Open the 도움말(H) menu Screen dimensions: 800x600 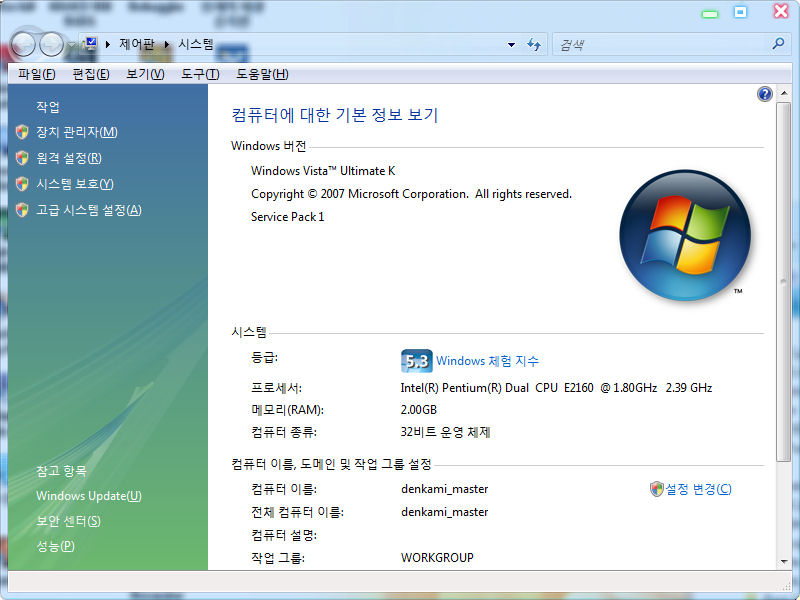click(x=262, y=74)
